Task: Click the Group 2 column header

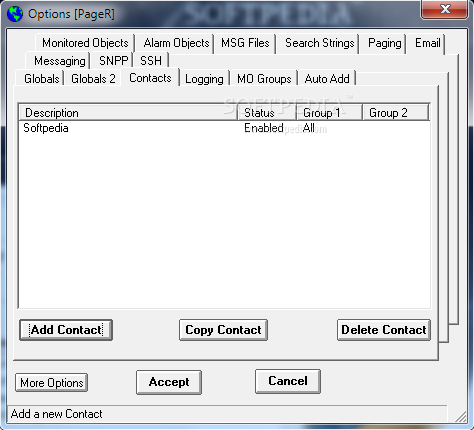Action: (395, 113)
